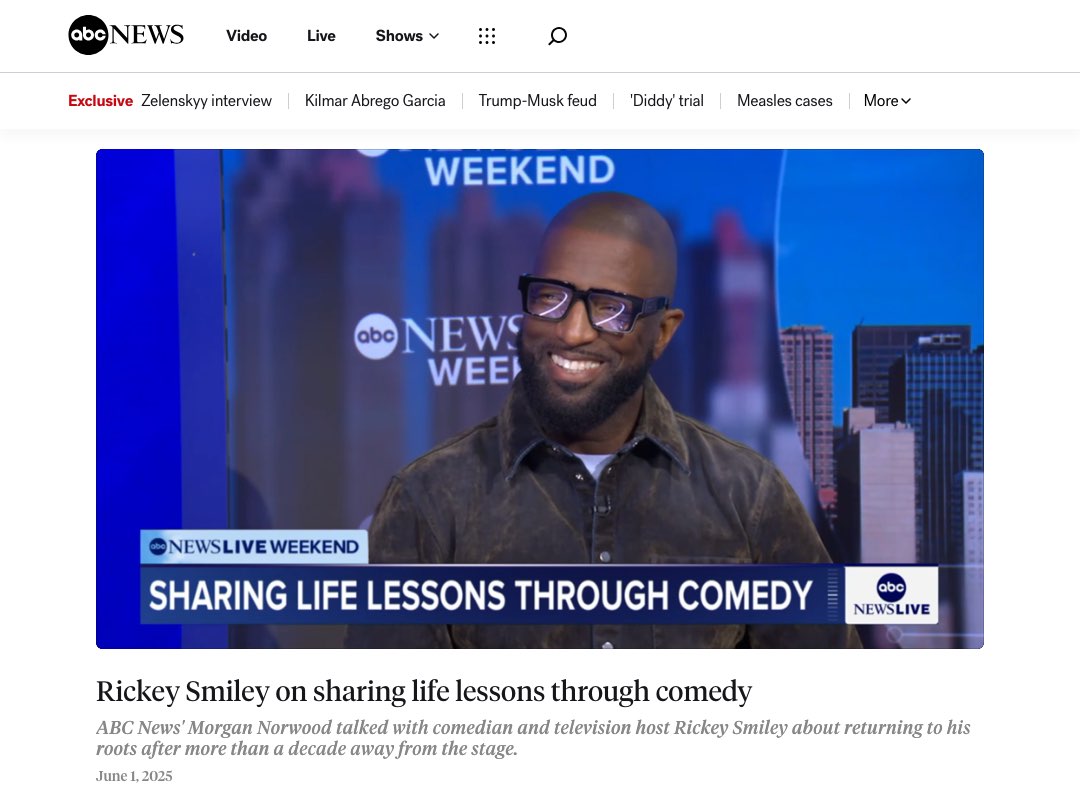Click the italic article description text
The width and height of the screenshot is (1080, 810).
coord(533,738)
